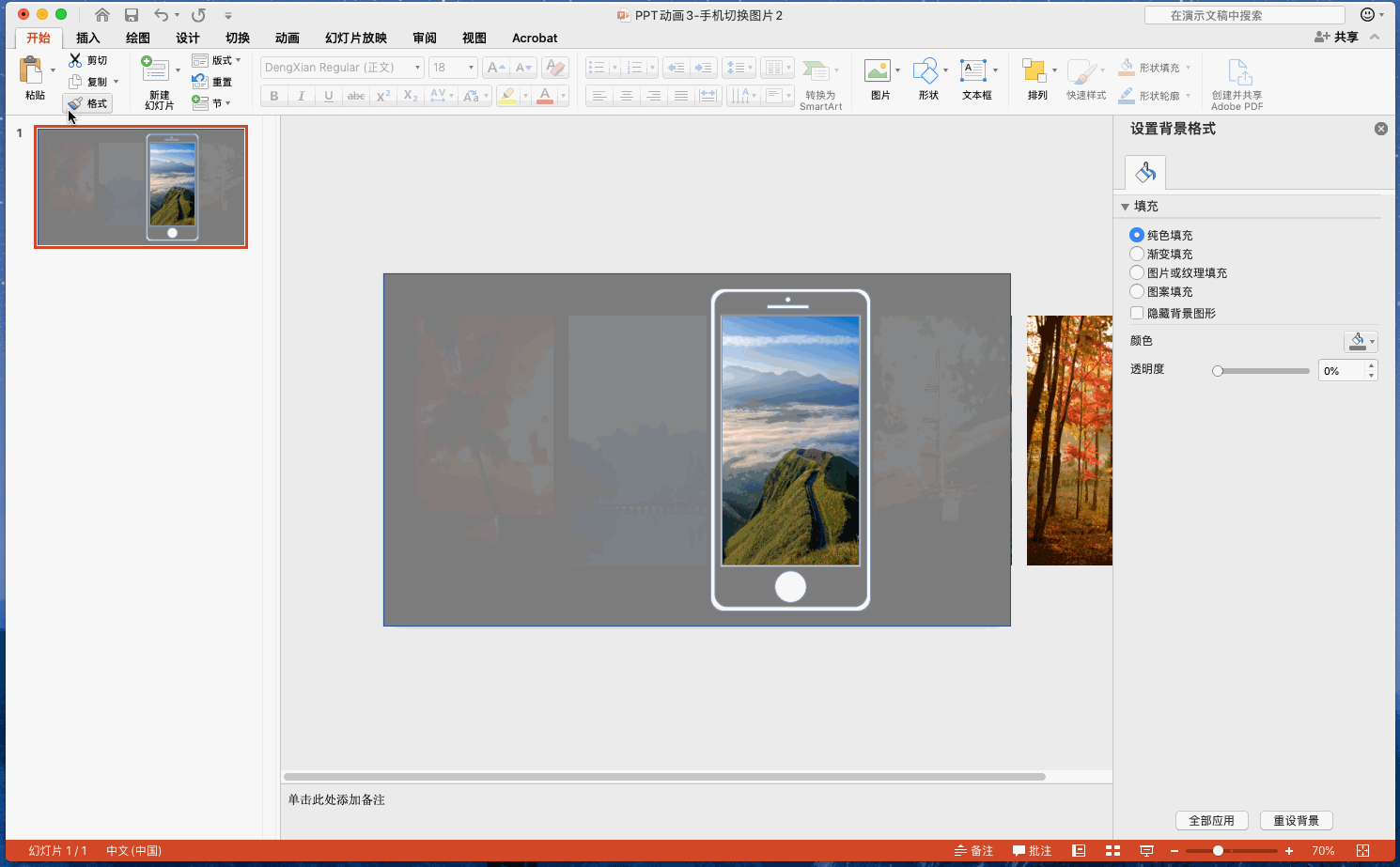1400x867 pixels.
Task: Click the Cut scissors icon
Action: pyautogui.click(x=75, y=60)
